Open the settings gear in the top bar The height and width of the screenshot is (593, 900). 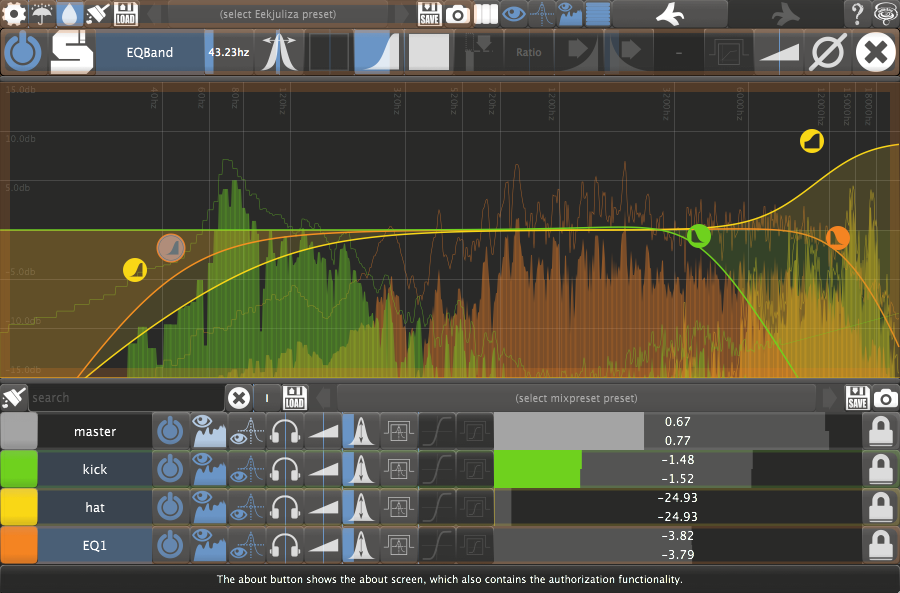pos(14,14)
